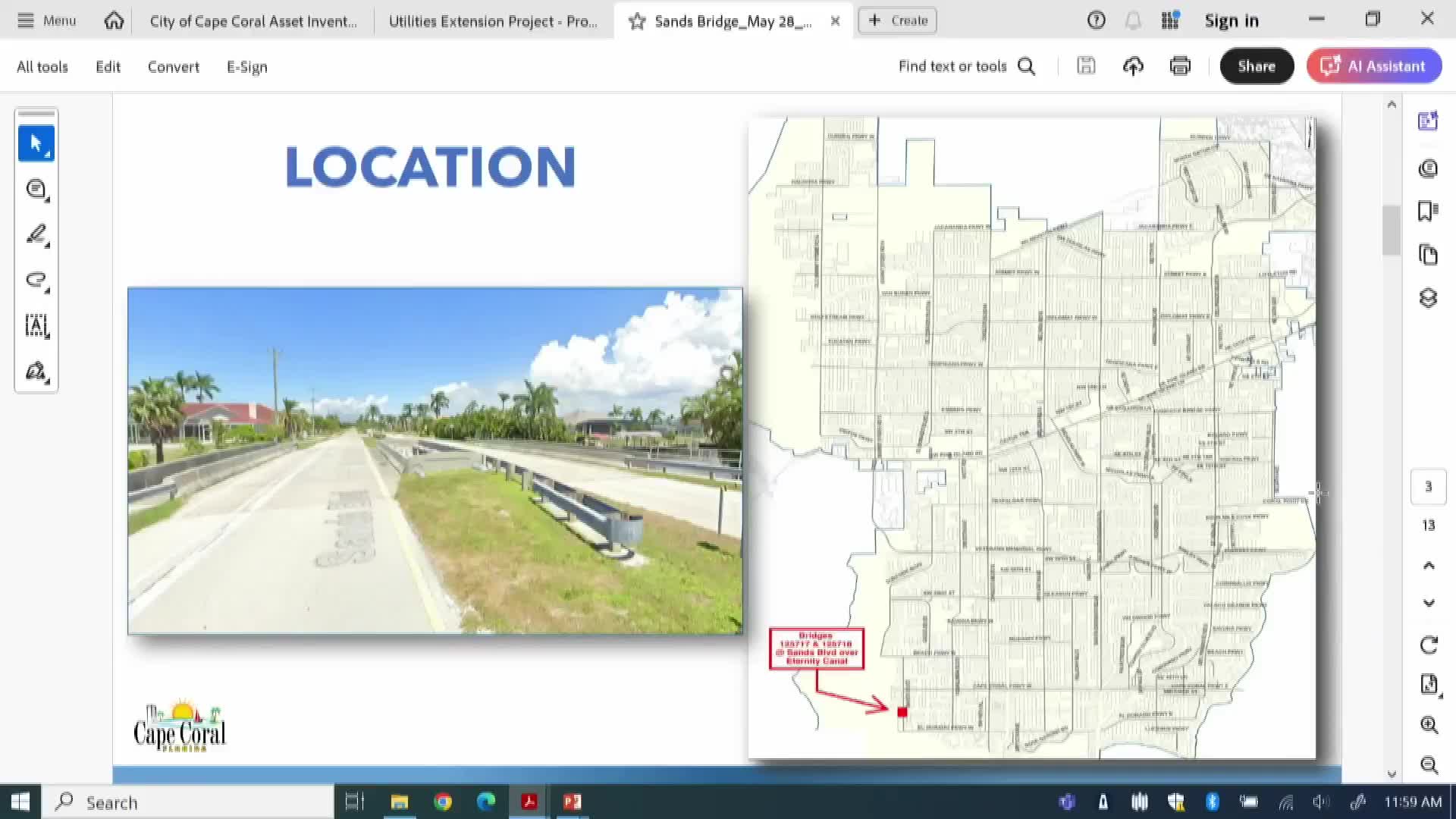Go to the next page using down chevron
Screen dimensions: 1456x819
point(1429,603)
